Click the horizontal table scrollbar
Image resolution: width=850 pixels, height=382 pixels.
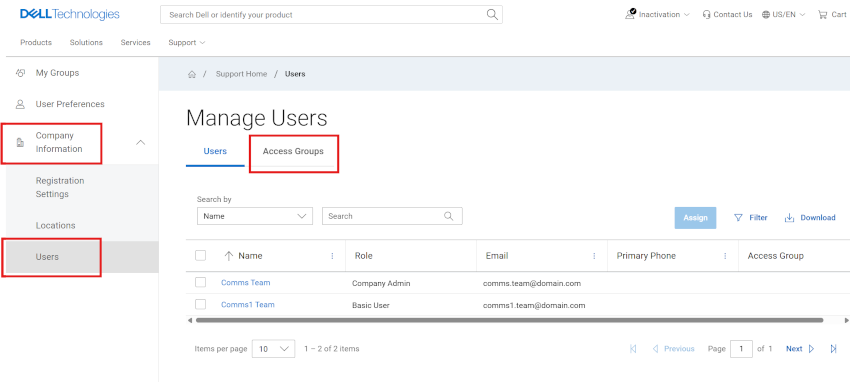tap(510, 320)
